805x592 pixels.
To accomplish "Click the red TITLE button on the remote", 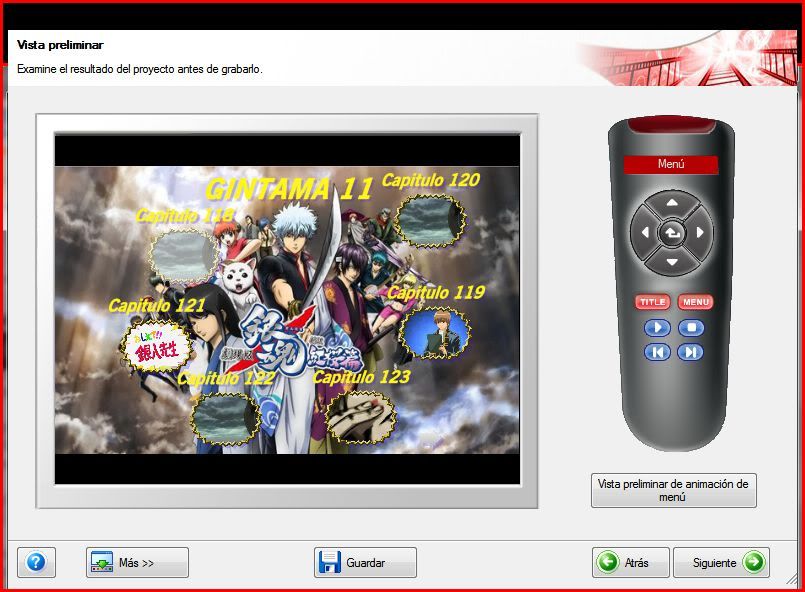I will click(x=653, y=302).
